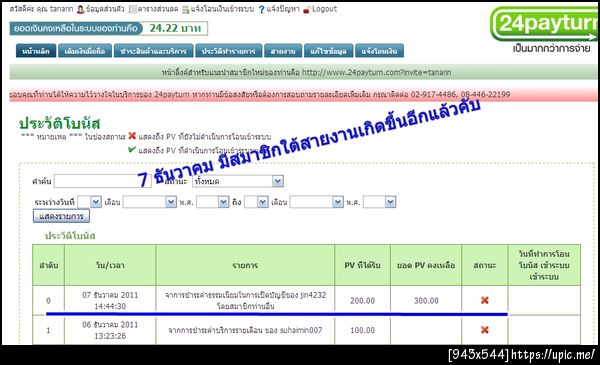The height and width of the screenshot is (365, 600).
Task: Click the large green ประวัติโบนัส page heading
Action: pos(60,123)
